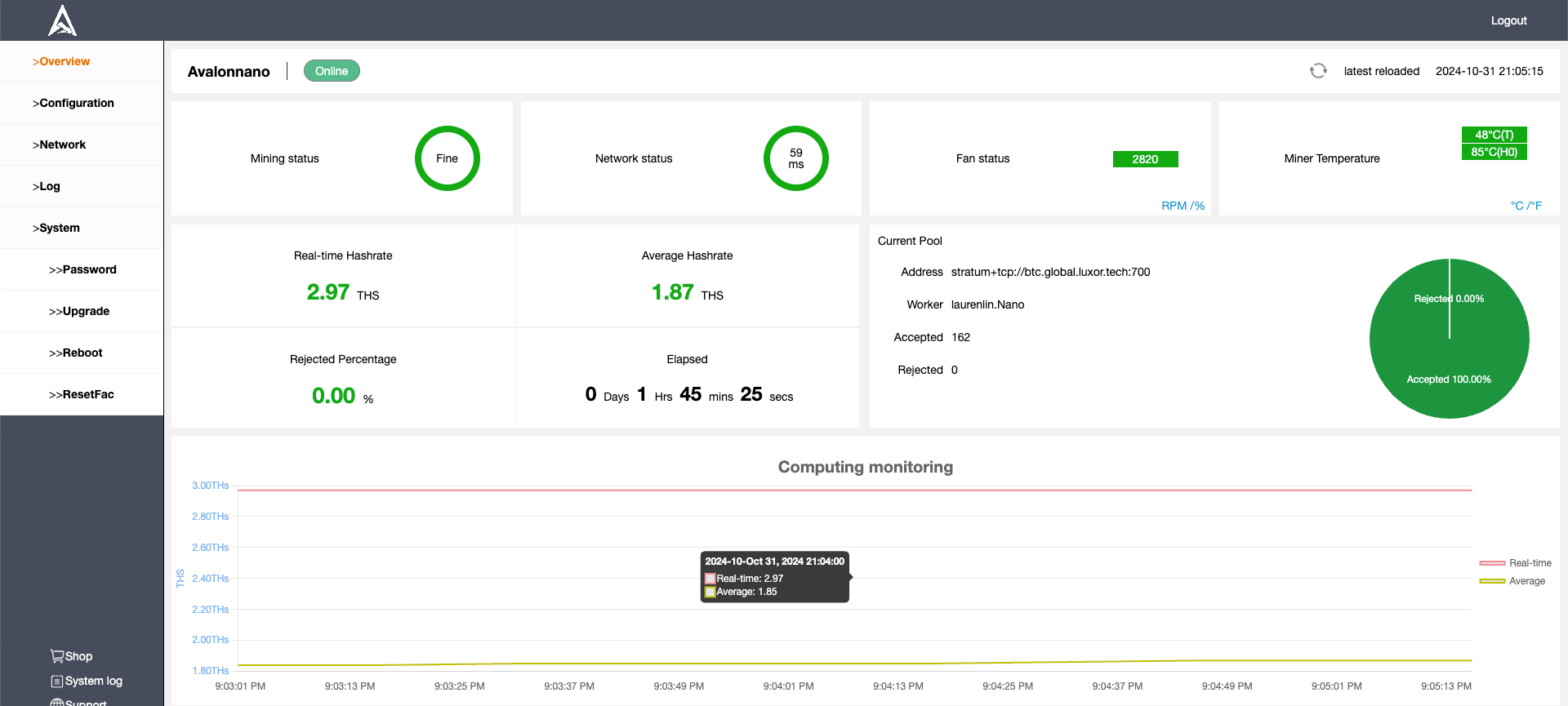Open the Reboot submenu item
The width and height of the screenshot is (1568, 706).
coord(82,353)
